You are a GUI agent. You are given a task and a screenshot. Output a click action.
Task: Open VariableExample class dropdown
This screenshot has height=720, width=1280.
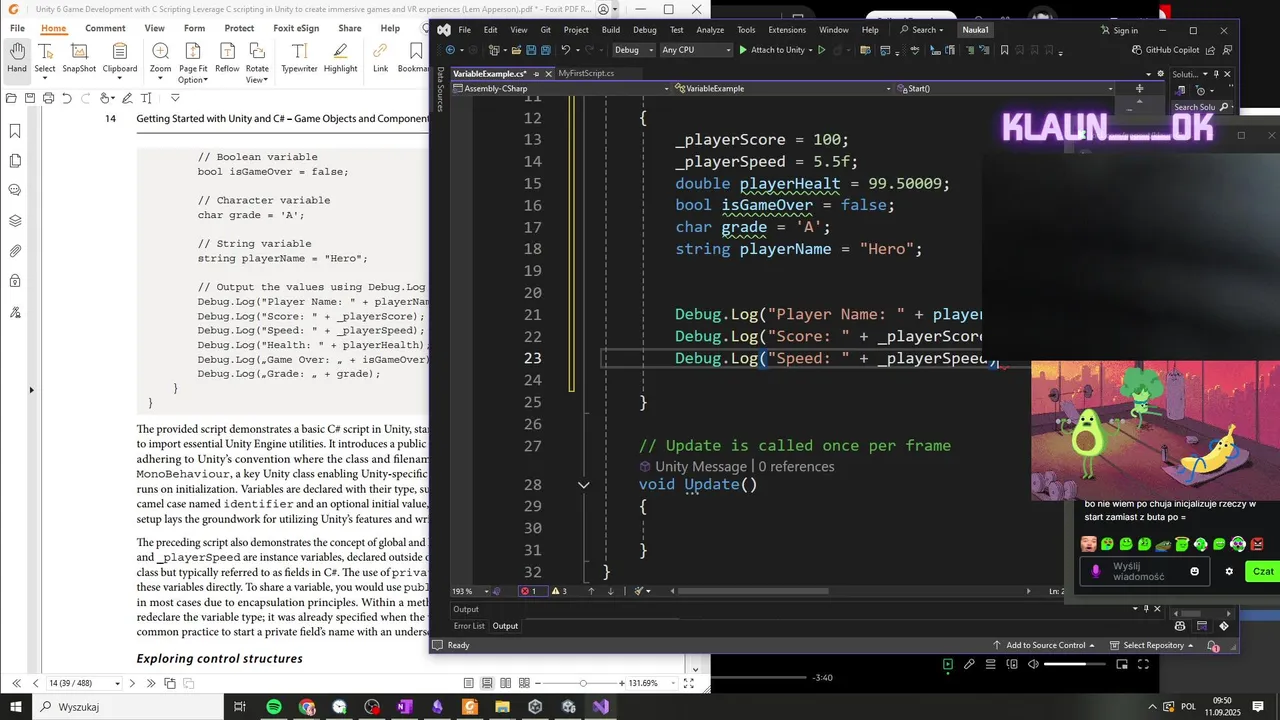[x=783, y=89]
